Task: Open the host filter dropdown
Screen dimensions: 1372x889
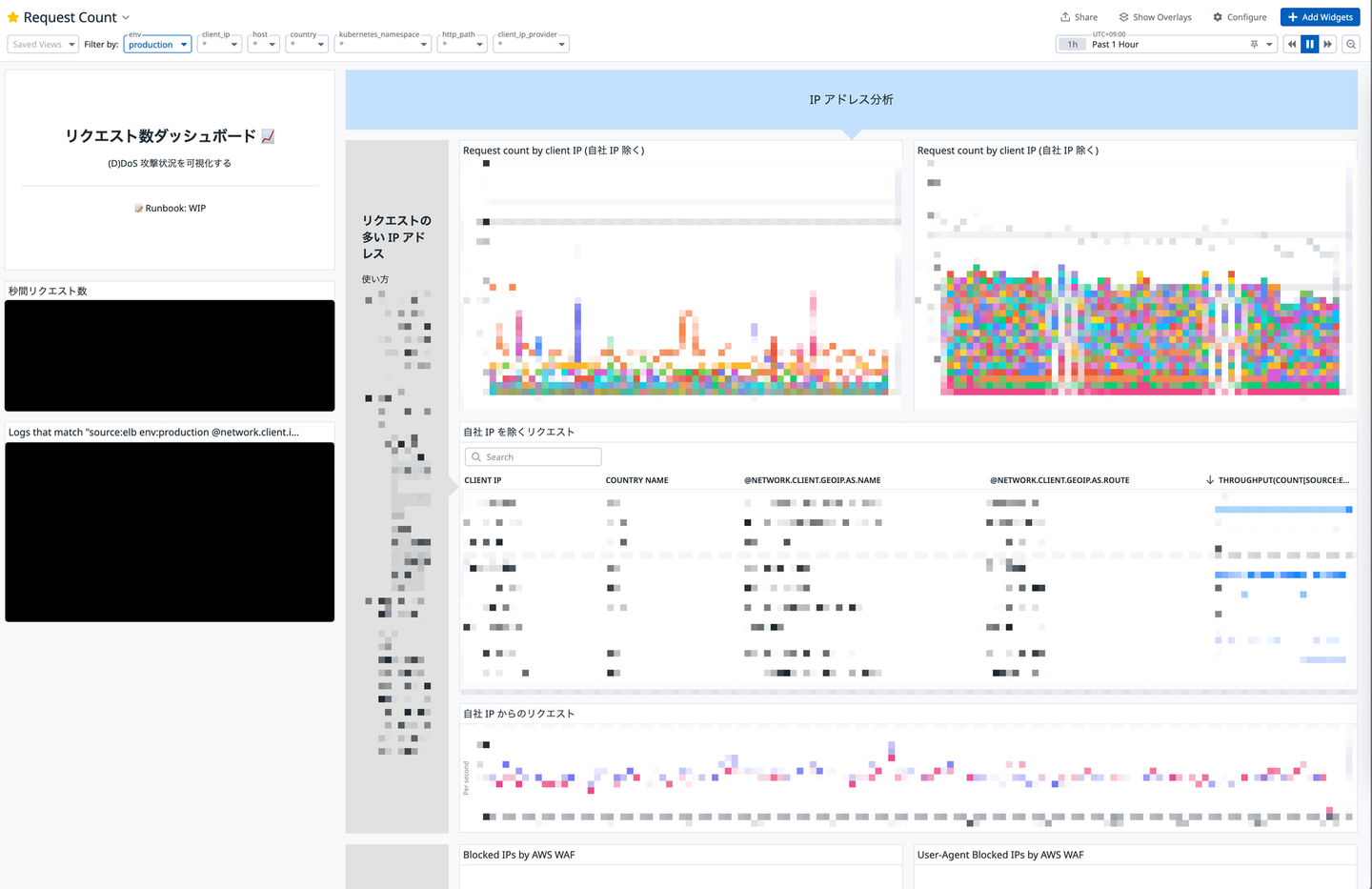Action: coord(264,44)
